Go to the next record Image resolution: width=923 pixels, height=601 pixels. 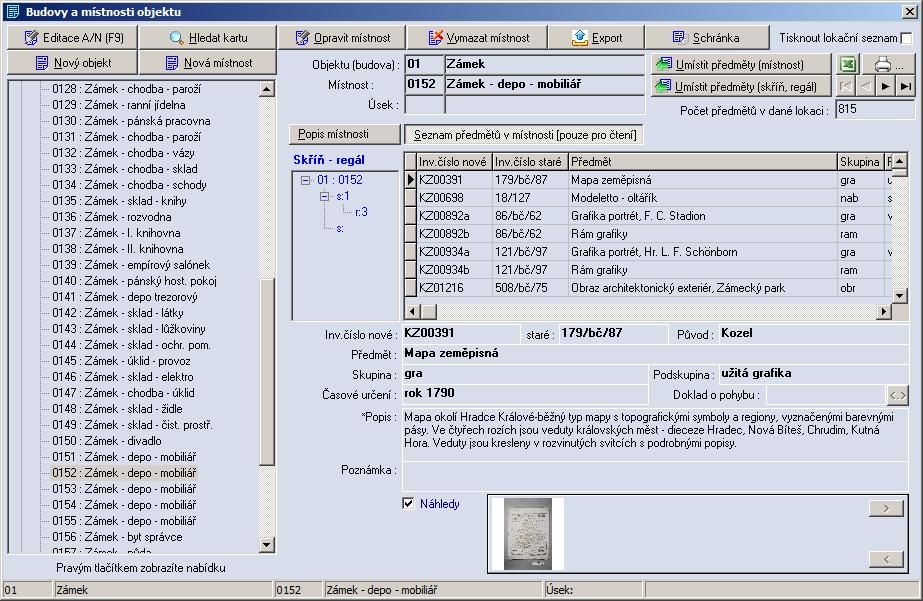point(885,87)
